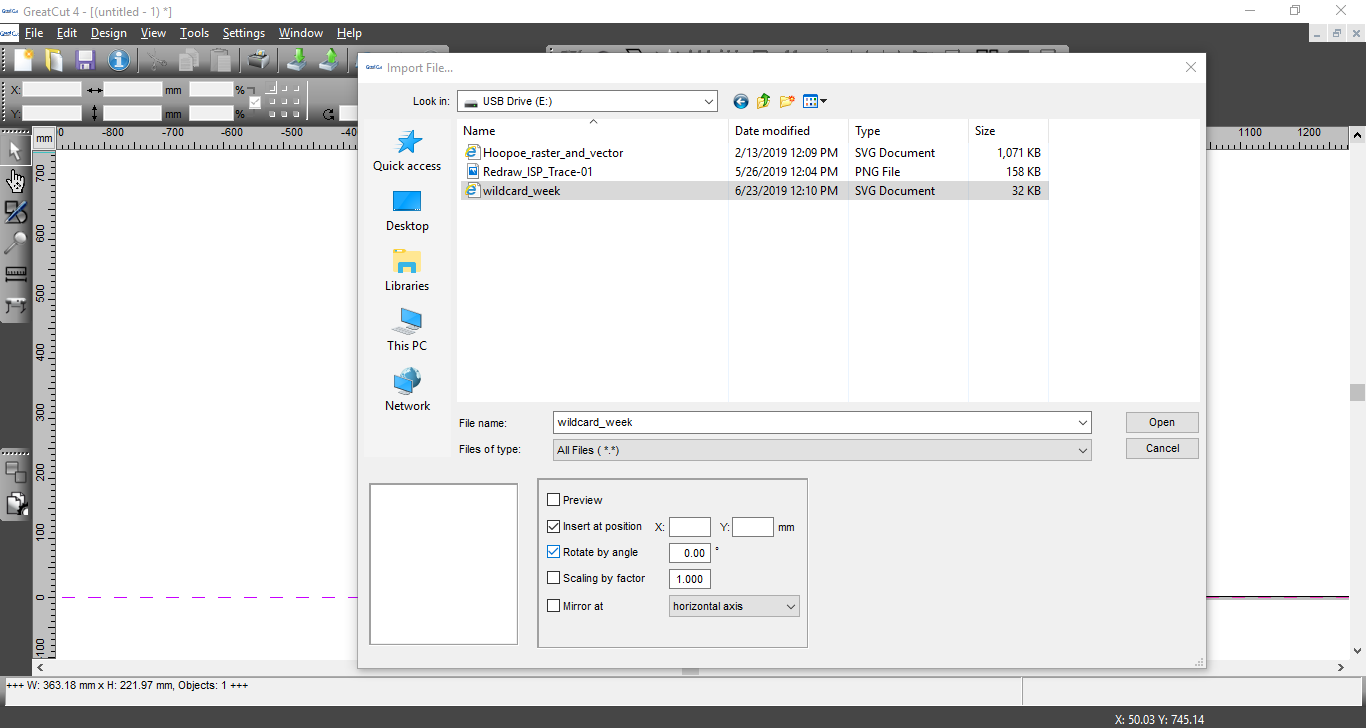Open the Design menu
Screen dimensions: 1366x728
click(x=109, y=33)
